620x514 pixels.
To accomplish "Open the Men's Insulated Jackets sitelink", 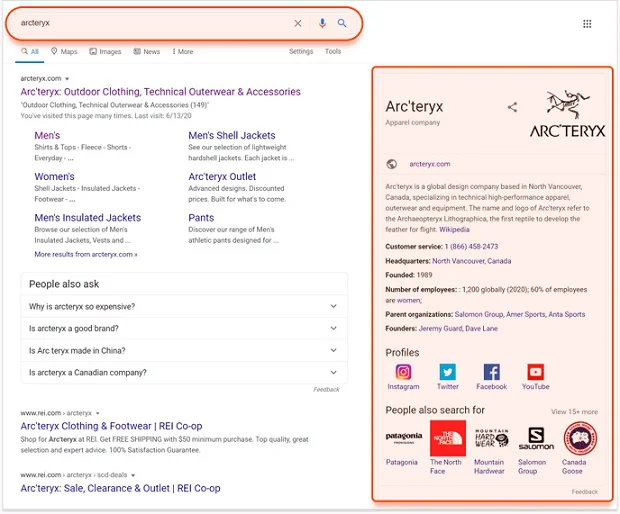I will [x=88, y=217].
